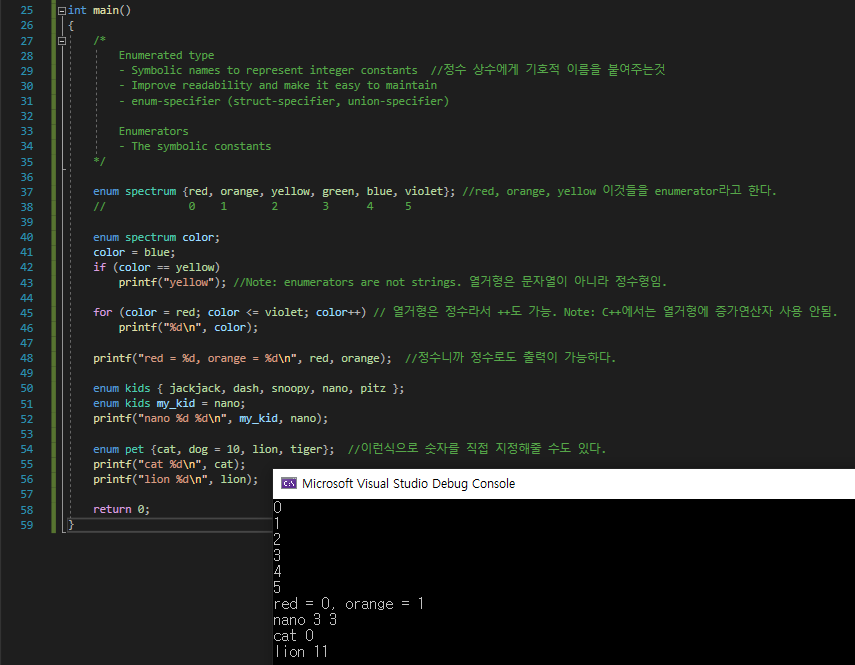Click printf("cat %d\n") call
Image resolution: width=855 pixels, height=665 pixels.
pyautogui.click(x=169, y=464)
